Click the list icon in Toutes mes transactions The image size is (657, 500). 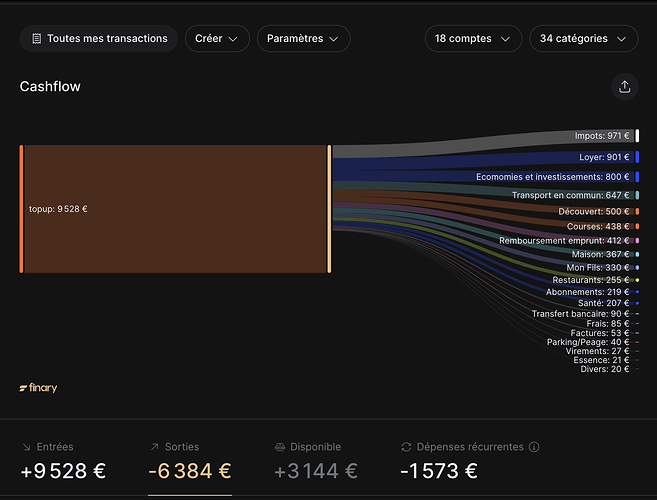coord(36,39)
